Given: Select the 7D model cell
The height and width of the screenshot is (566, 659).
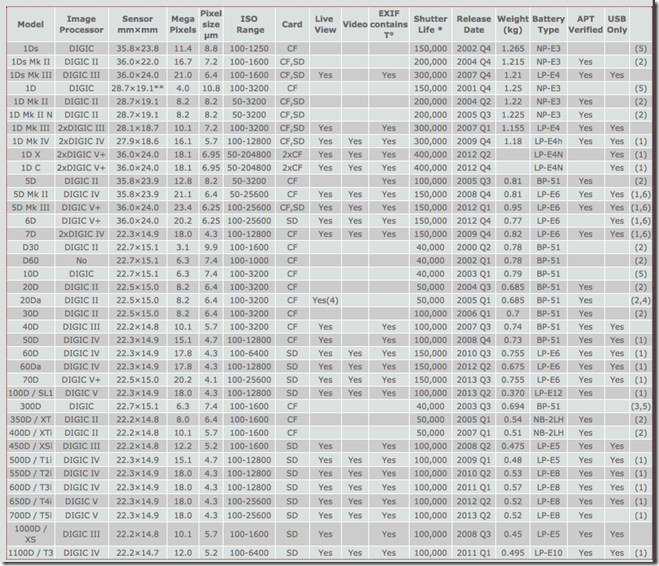Looking at the screenshot, I should point(31,234).
